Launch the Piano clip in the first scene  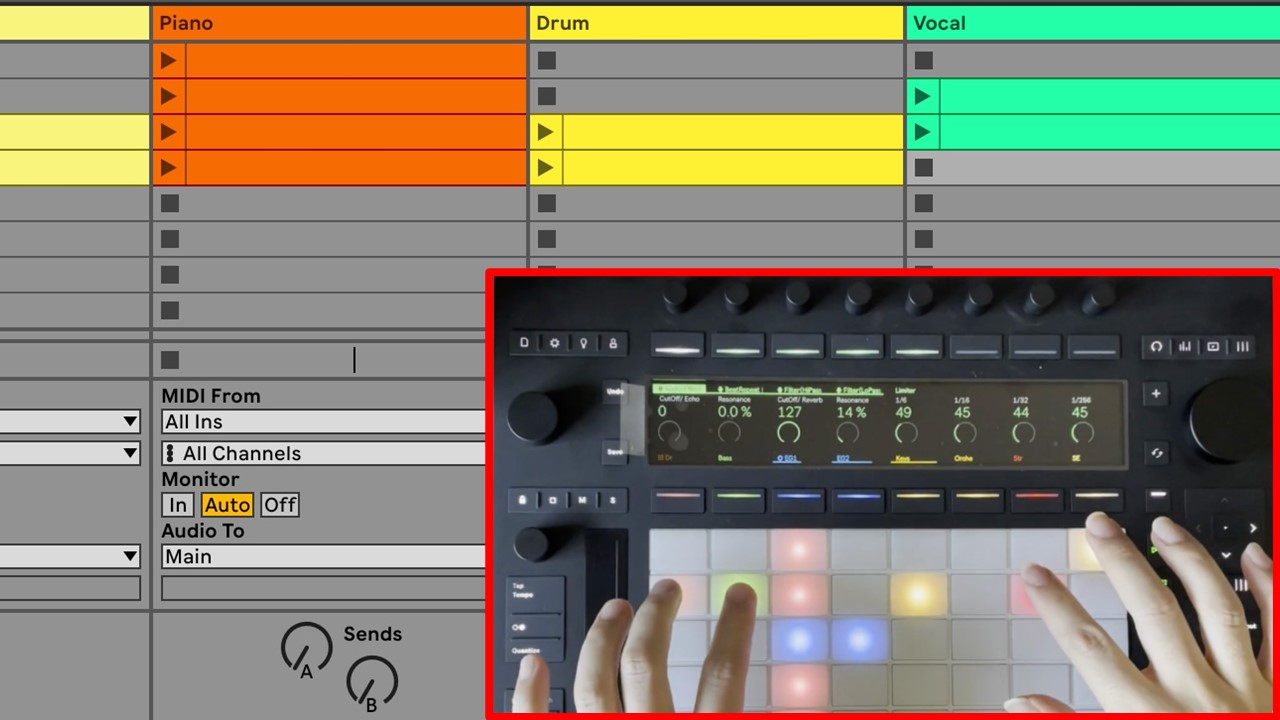click(169, 60)
